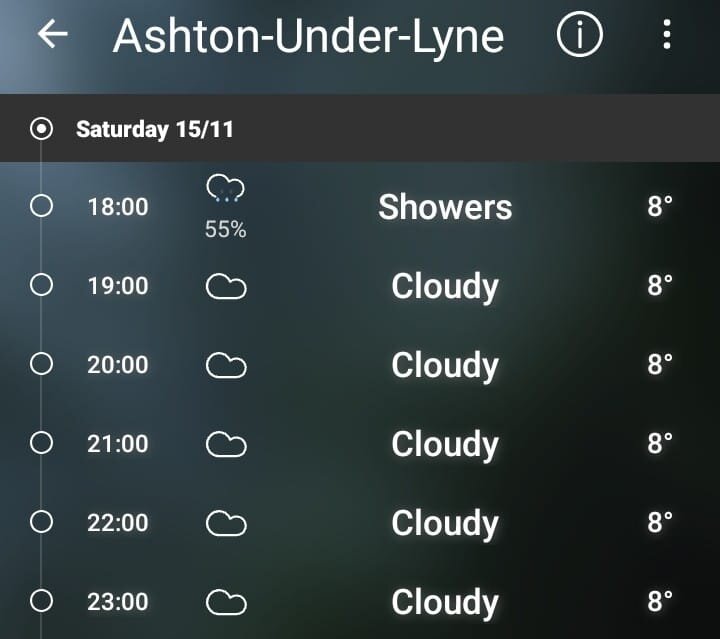Tap the cloud icon for 20:00
The height and width of the screenshot is (639, 720).
click(225, 366)
